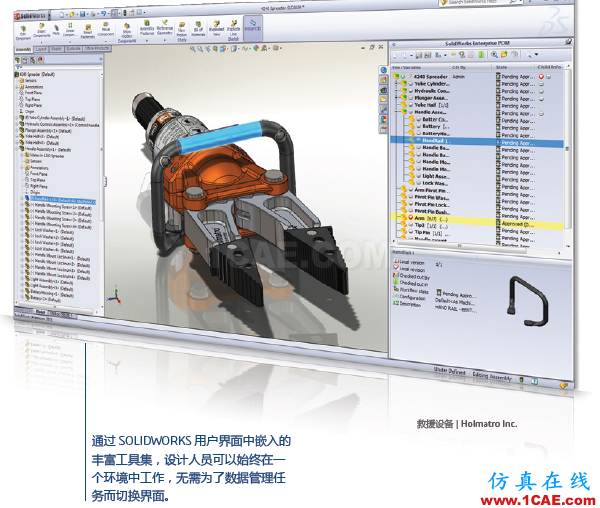Collapse Hydraulic Con... node in PDM tree
This screenshot has height=508, width=600.
[397, 90]
